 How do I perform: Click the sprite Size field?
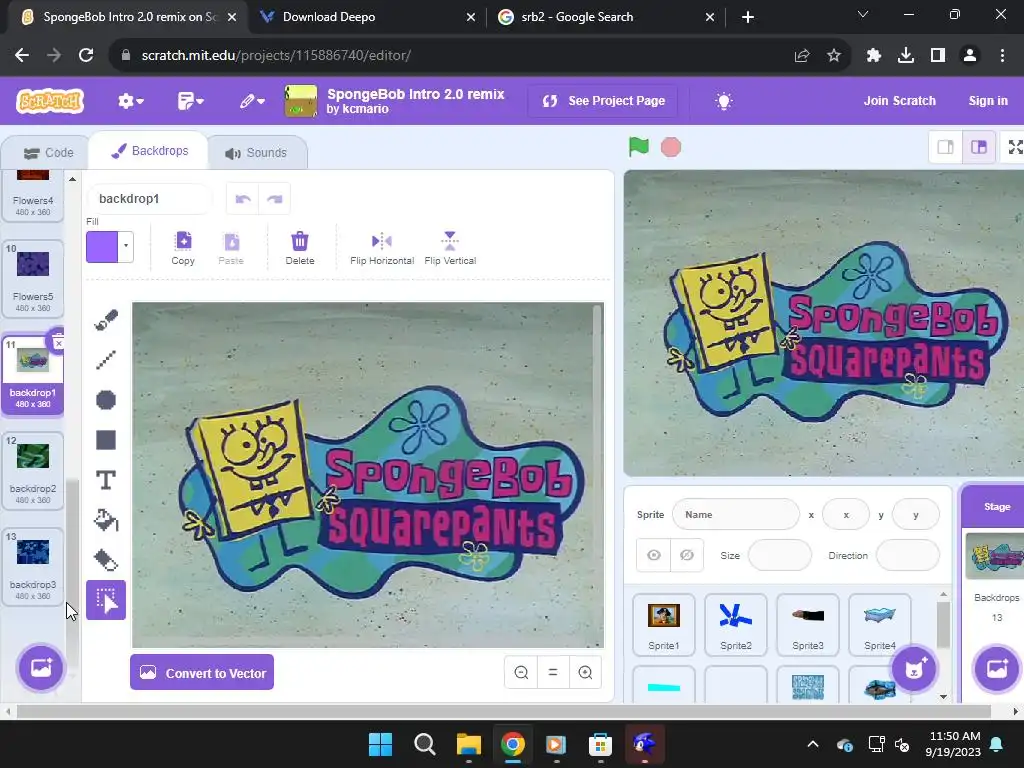click(x=779, y=555)
